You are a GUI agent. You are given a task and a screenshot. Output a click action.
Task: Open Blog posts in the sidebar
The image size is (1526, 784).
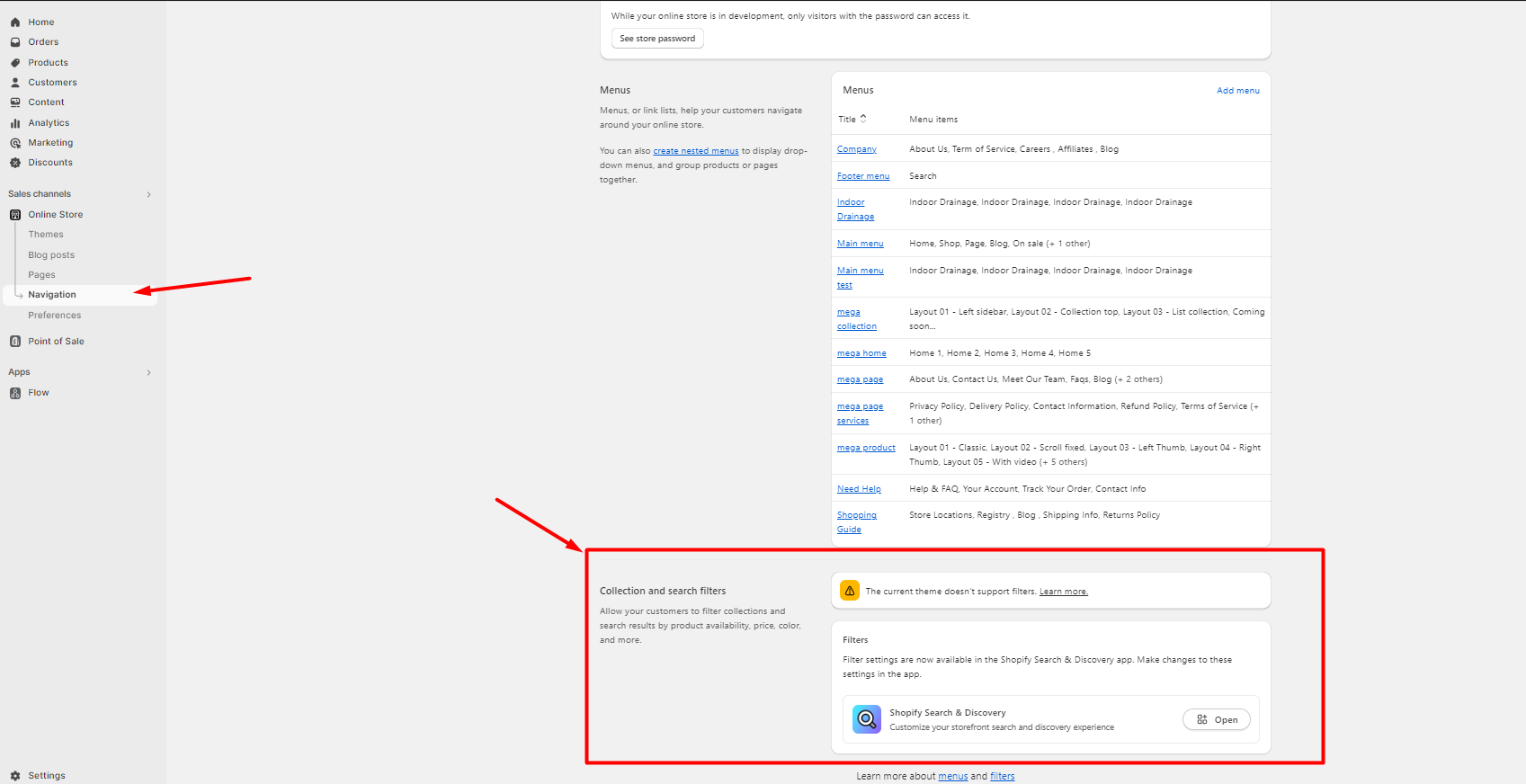(51, 255)
